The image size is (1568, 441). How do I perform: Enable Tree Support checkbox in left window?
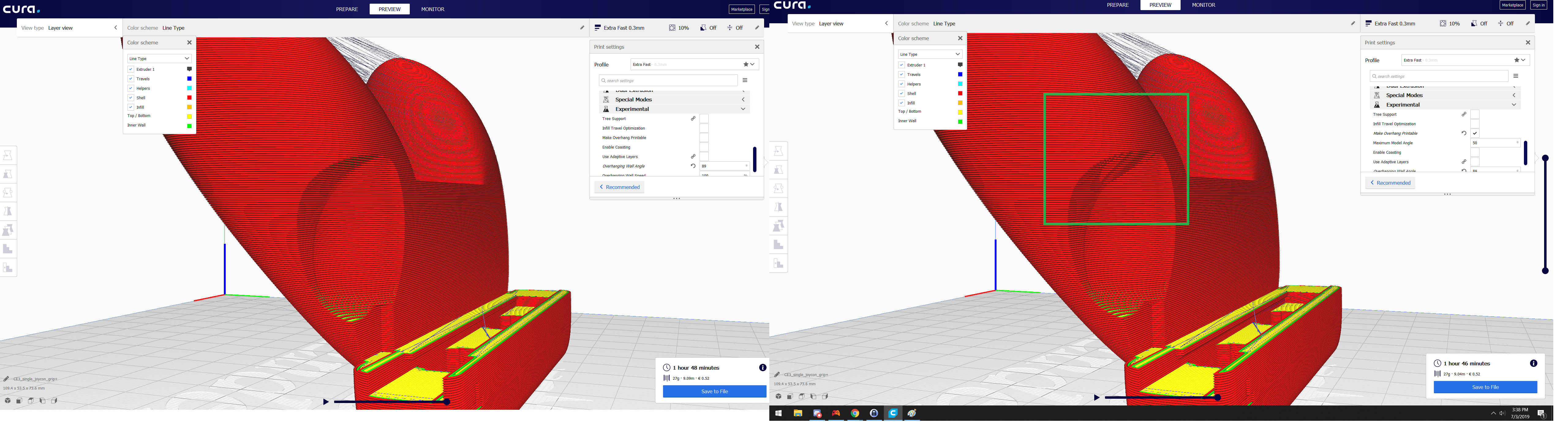(704, 119)
